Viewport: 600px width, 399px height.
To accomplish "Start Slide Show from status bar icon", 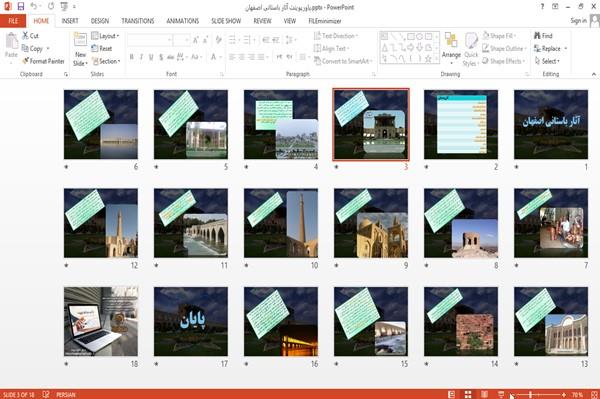I will [x=501, y=394].
